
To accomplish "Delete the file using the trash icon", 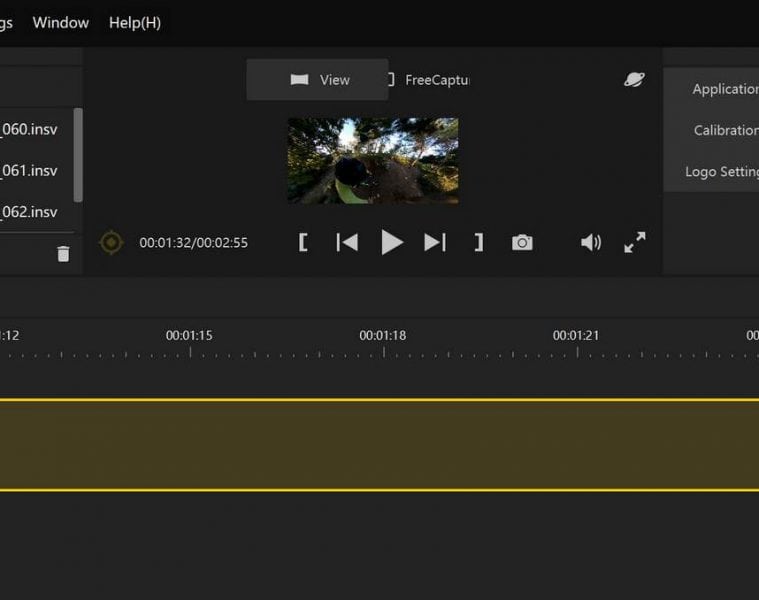I will click(63, 254).
